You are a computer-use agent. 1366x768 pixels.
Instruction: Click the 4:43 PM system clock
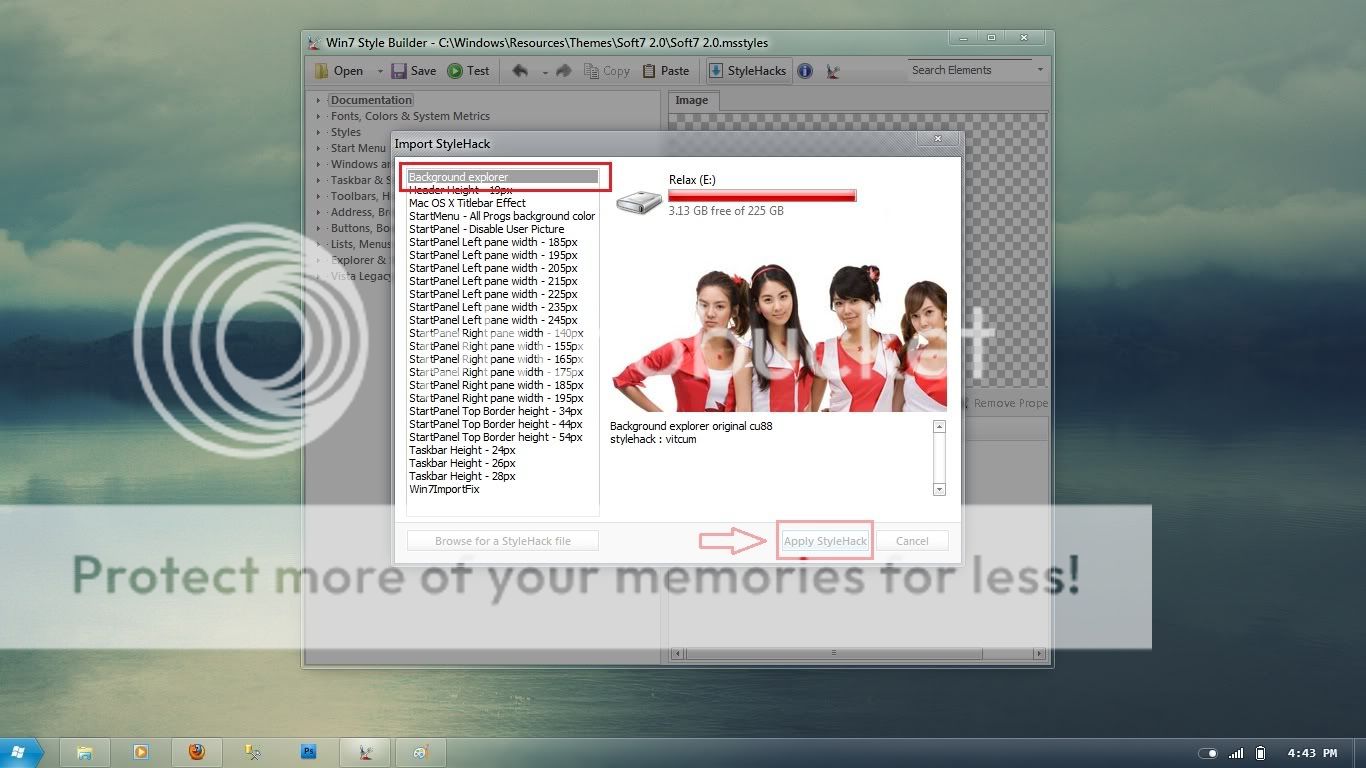click(x=1312, y=753)
